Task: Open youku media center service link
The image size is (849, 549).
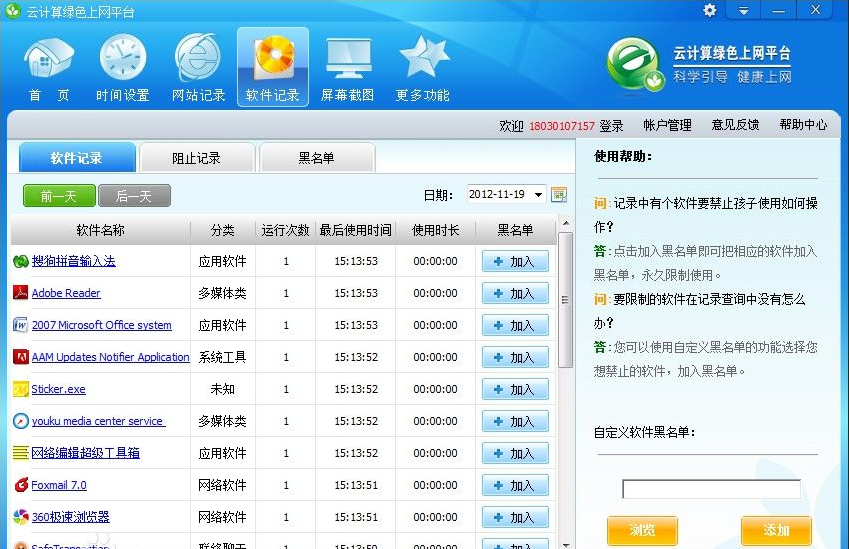Action: [x=98, y=421]
